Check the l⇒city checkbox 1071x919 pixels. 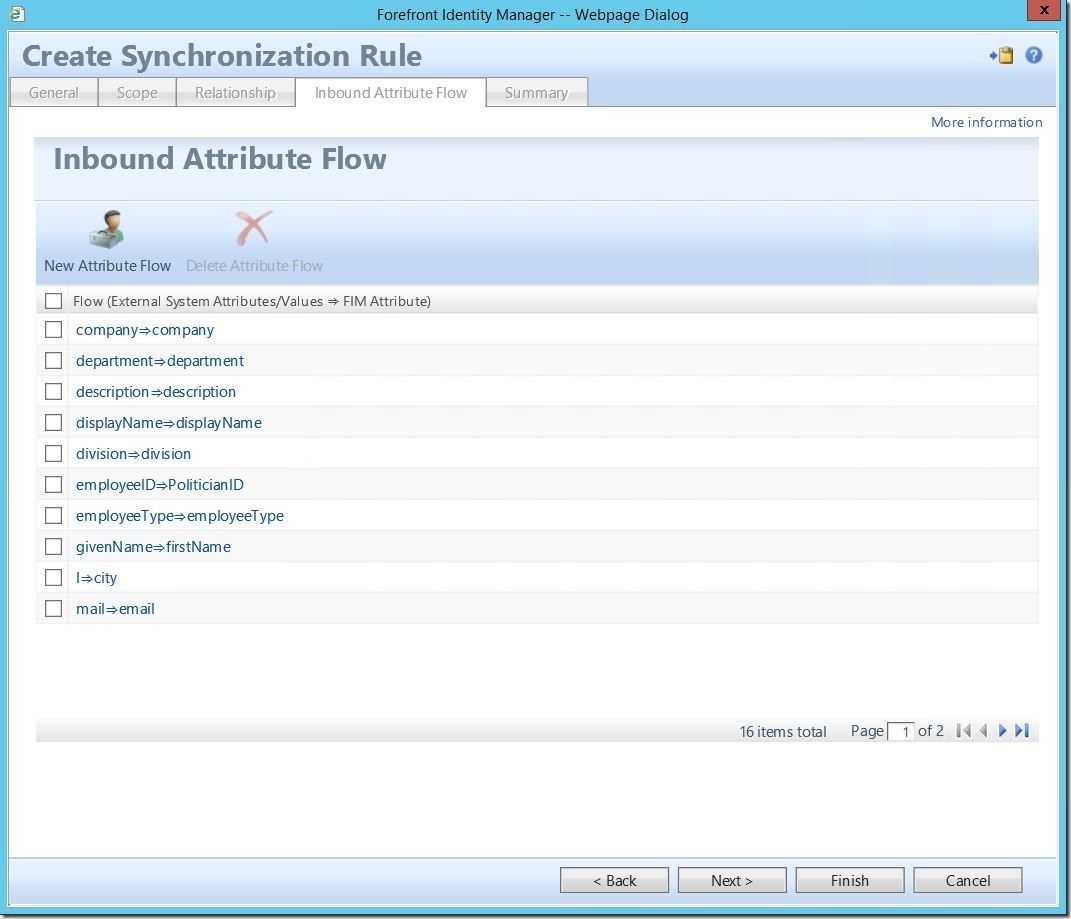(x=53, y=577)
